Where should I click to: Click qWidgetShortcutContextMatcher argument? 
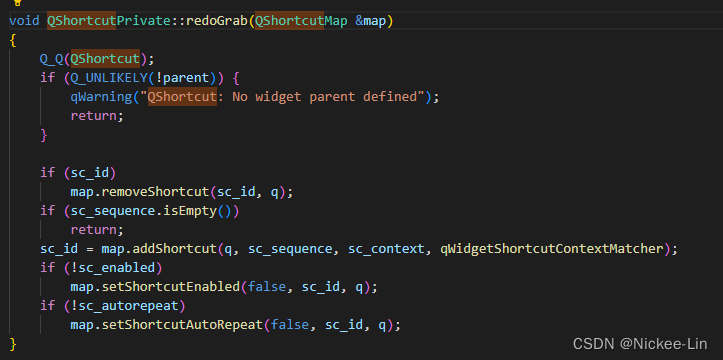[551, 249]
